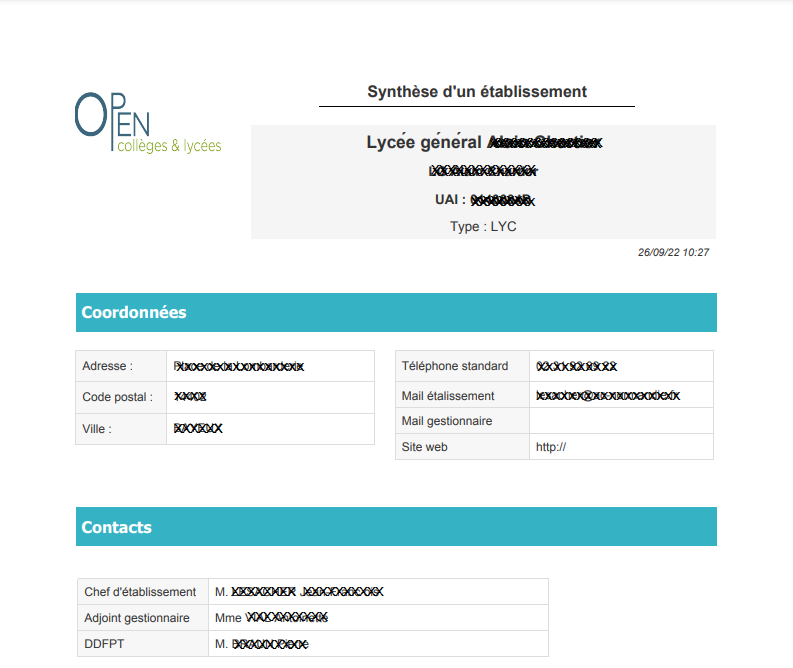Click the Contacts section header
The height and width of the screenshot is (668, 793).
click(x=396, y=527)
